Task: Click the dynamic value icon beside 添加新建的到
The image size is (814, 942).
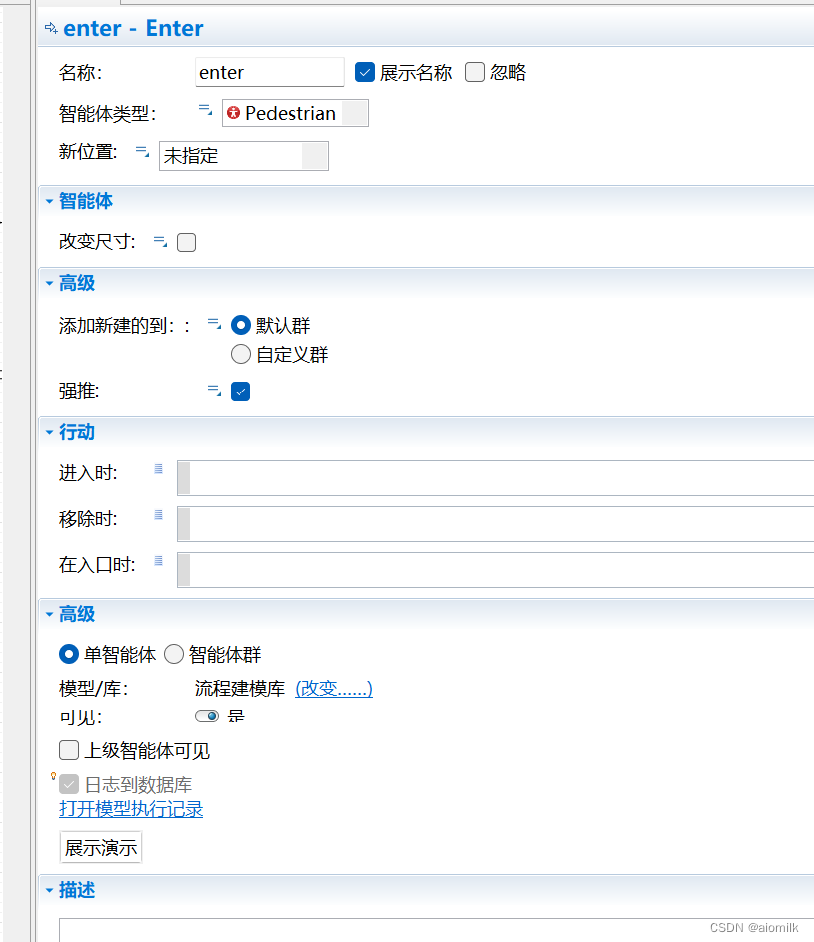Action: [213, 324]
